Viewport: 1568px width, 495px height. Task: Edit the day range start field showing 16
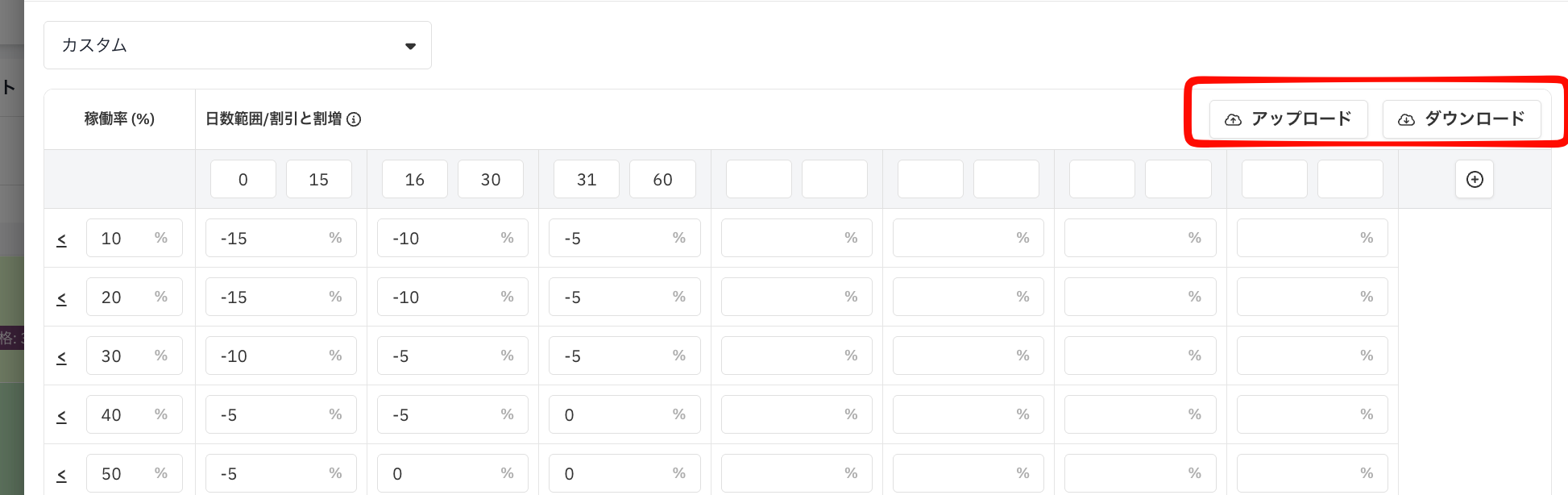point(415,179)
